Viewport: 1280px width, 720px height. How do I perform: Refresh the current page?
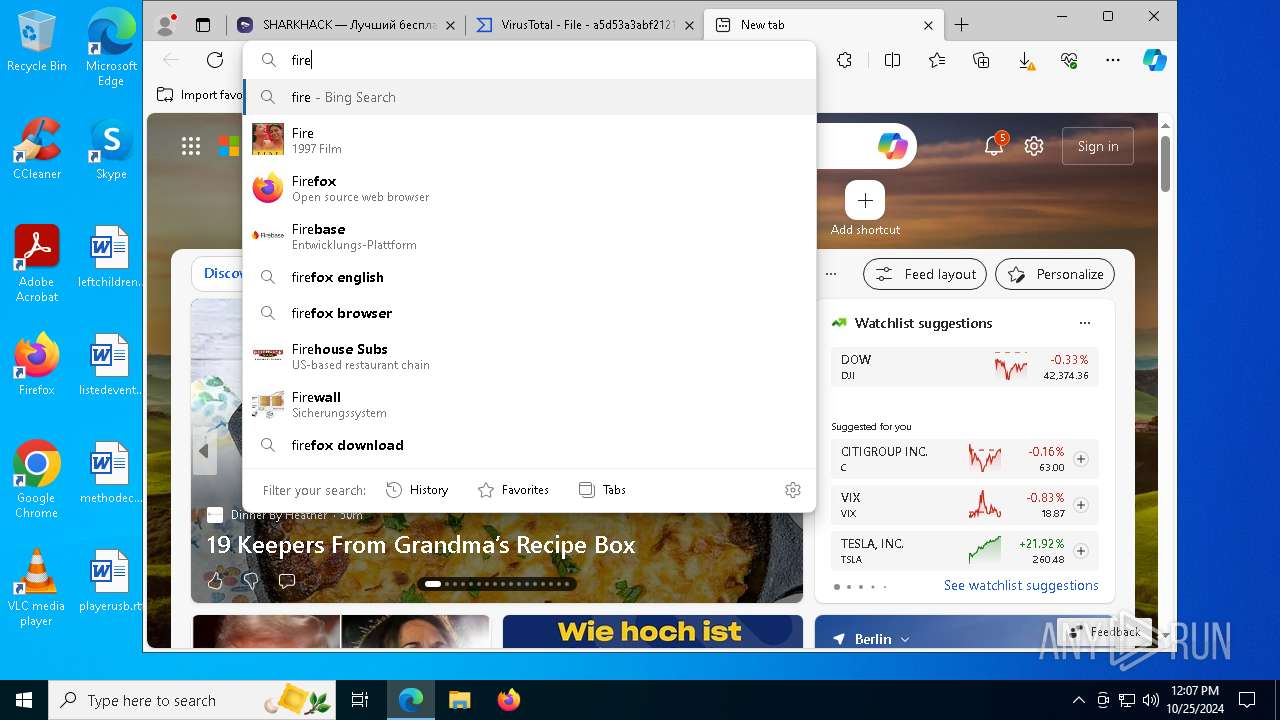click(215, 60)
